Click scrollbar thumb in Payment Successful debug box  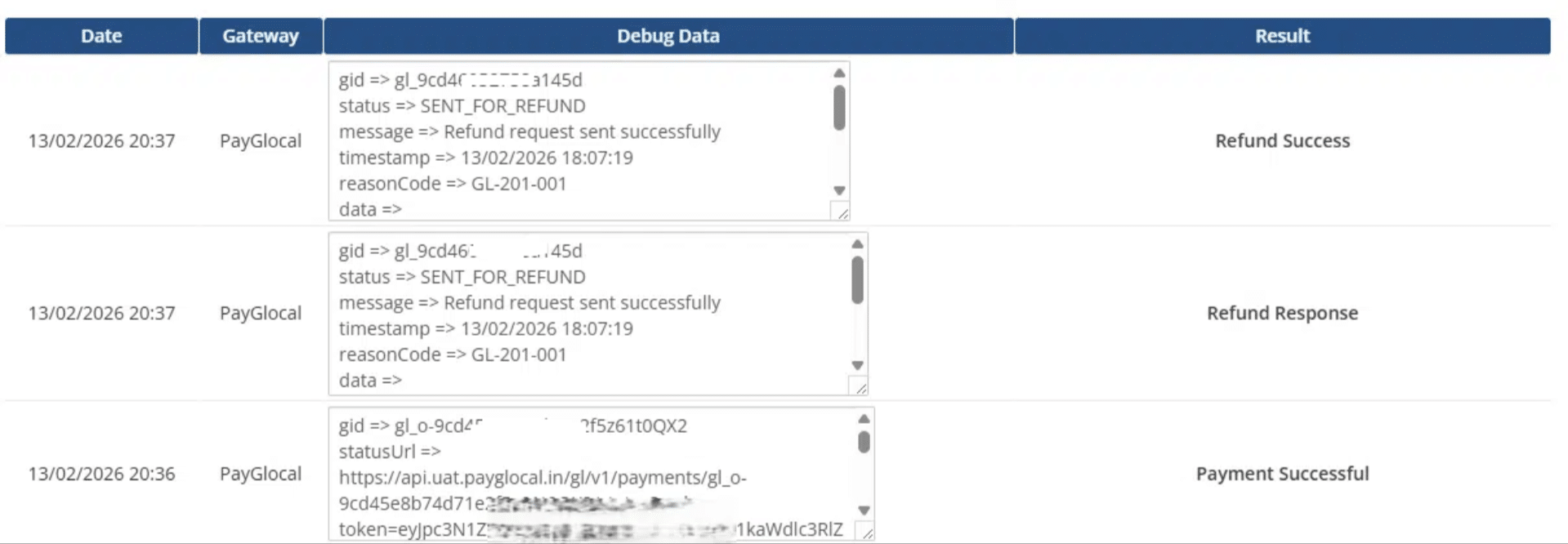coord(864,442)
